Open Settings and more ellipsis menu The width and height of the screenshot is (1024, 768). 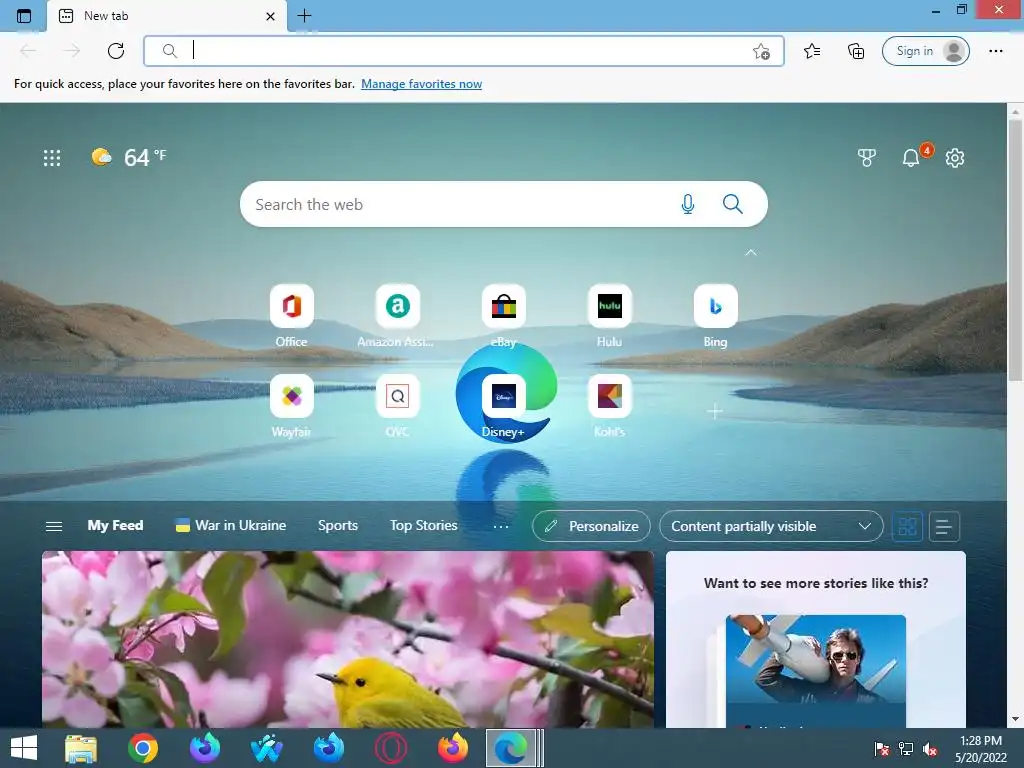(x=995, y=51)
